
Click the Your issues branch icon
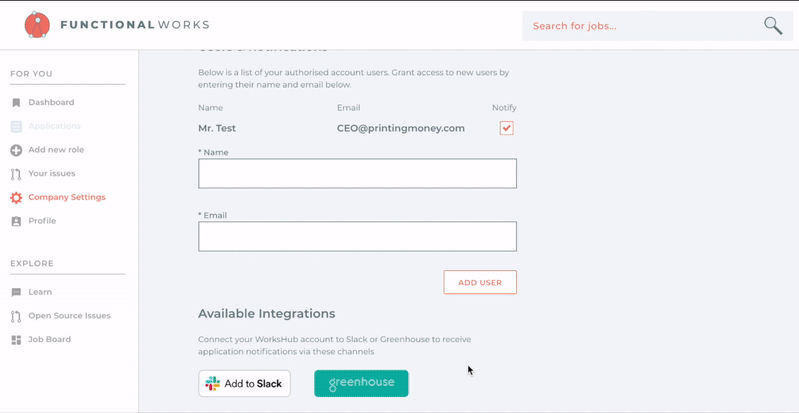16,174
